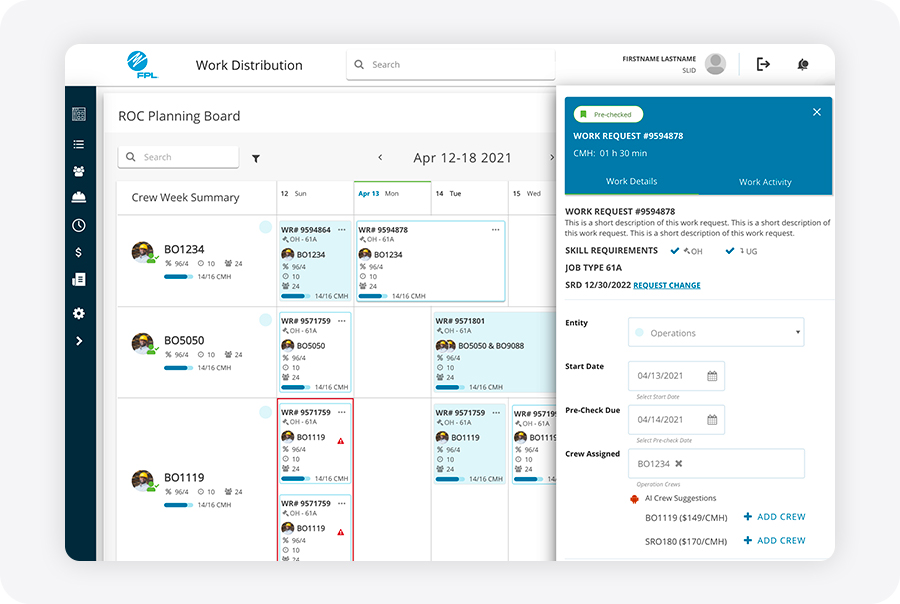Open the more menu on WR# 9594864 card
Image resolution: width=900 pixels, height=604 pixels.
pyautogui.click(x=342, y=230)
